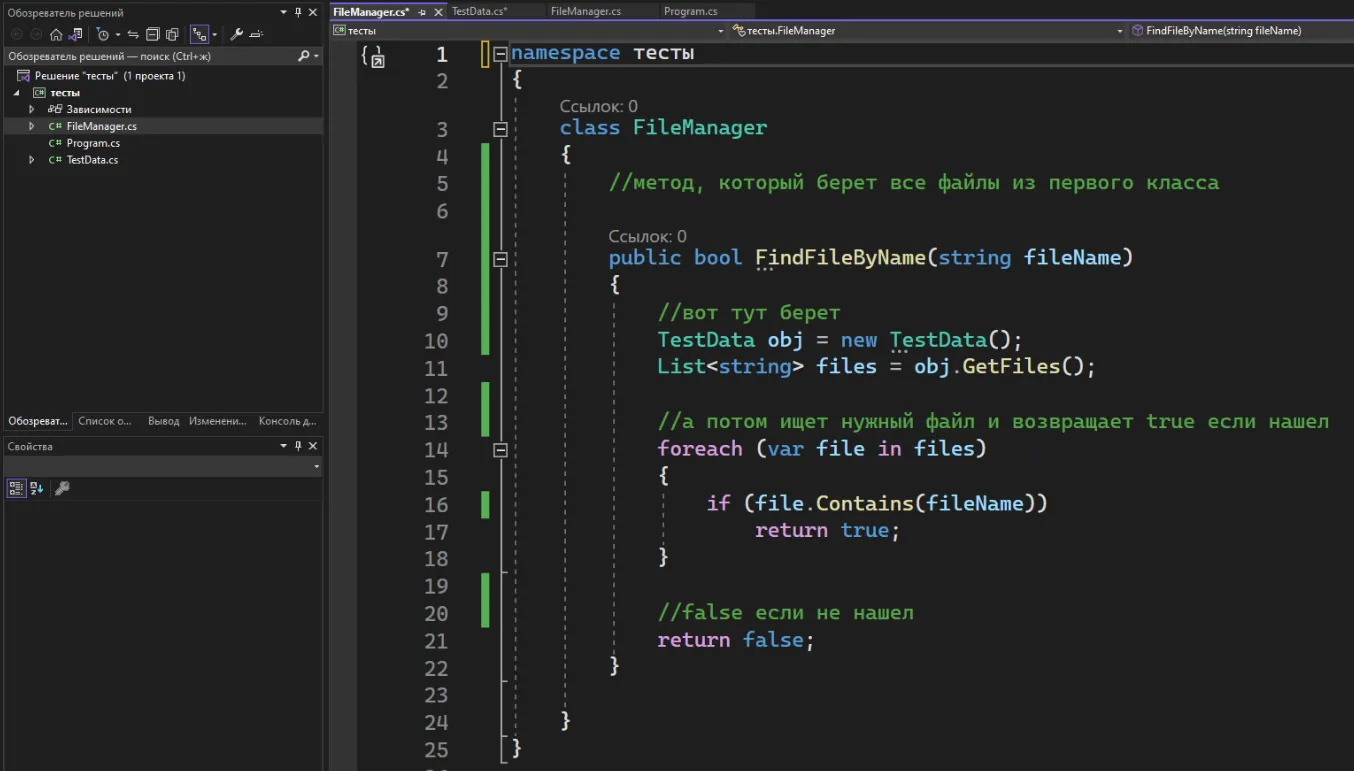Switch to the Консоль д... tab

click(x=288, y=421)
